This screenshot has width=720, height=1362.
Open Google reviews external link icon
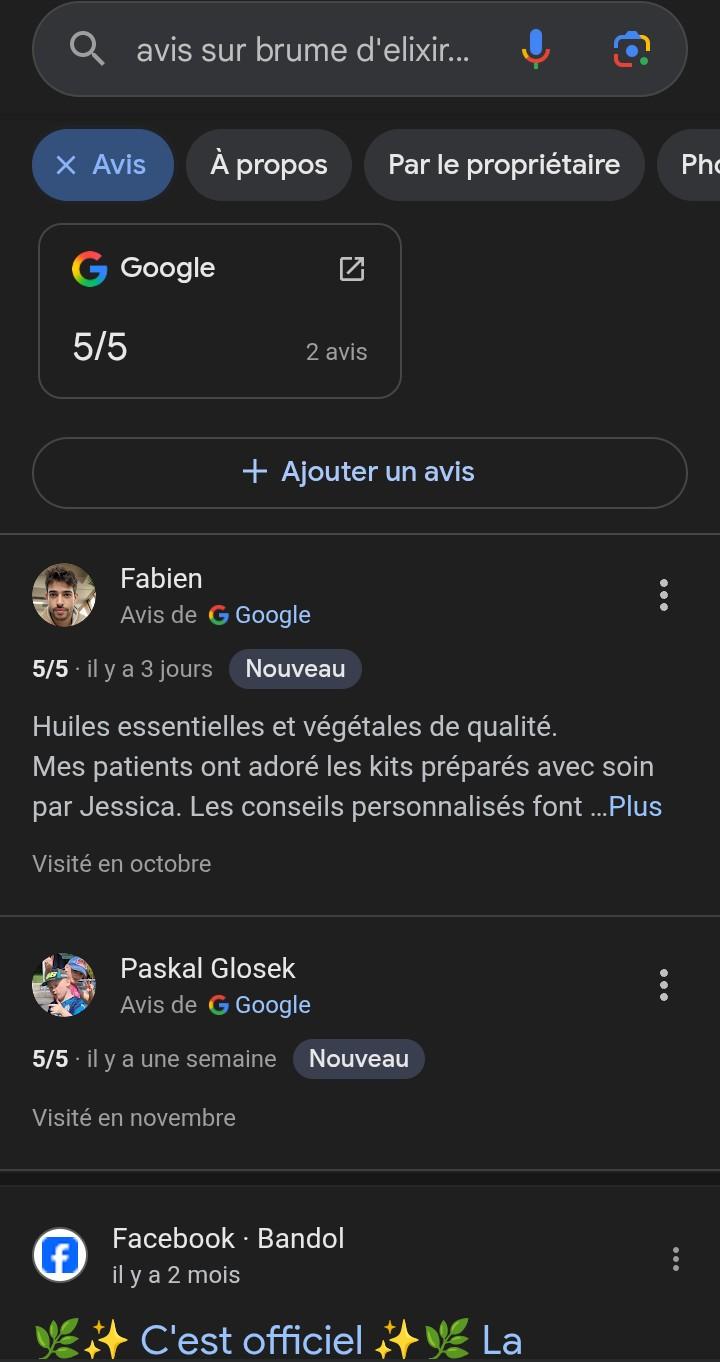click(352, 268)
